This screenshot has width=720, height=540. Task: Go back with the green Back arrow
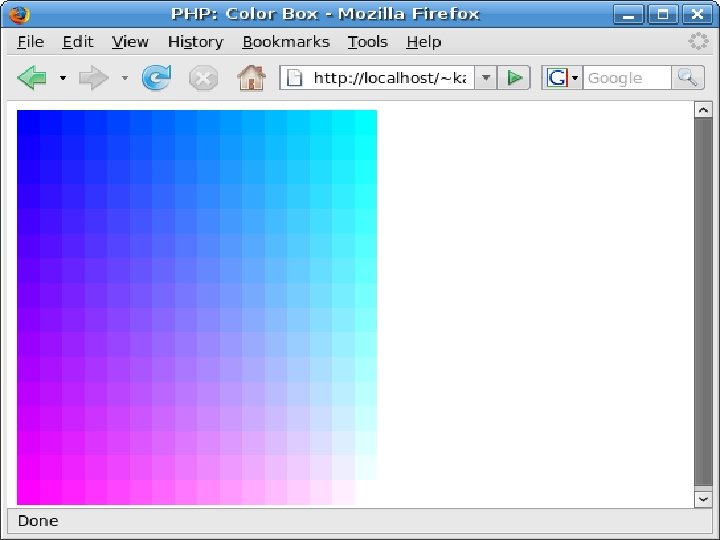click(x=32, y=78)
